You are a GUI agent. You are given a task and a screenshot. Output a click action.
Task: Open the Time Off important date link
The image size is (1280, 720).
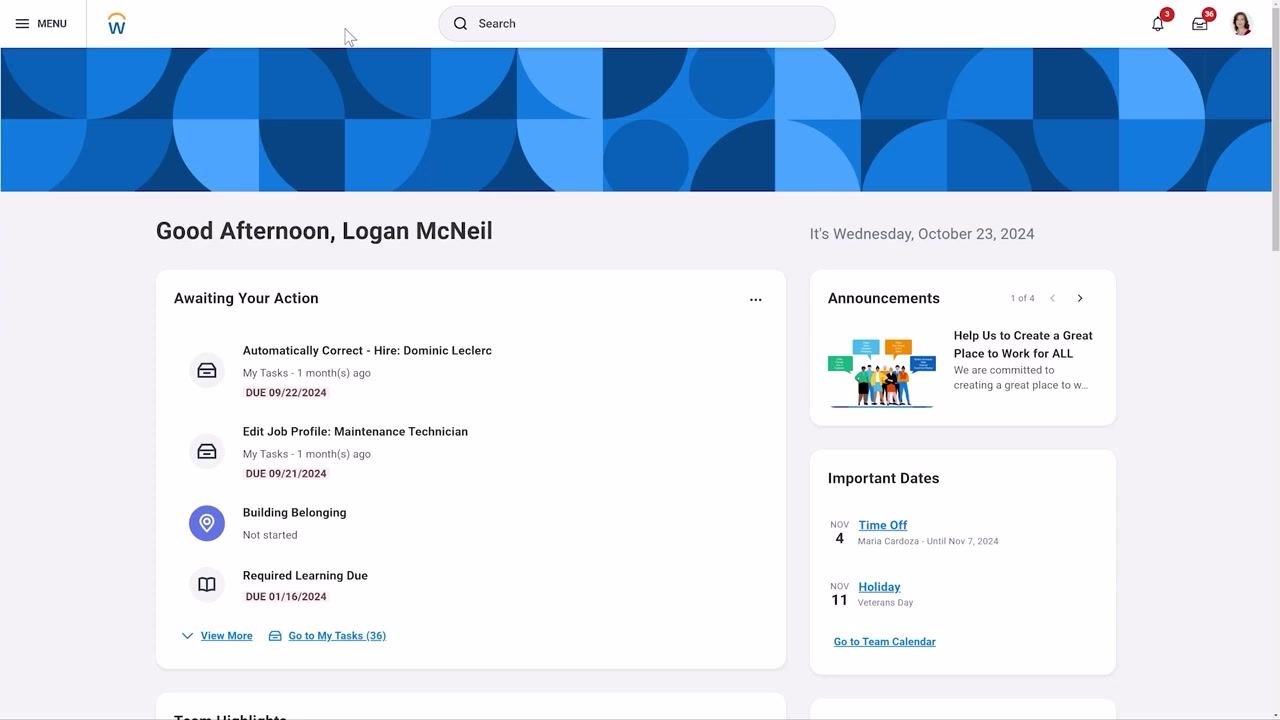(x=883, y=525)
